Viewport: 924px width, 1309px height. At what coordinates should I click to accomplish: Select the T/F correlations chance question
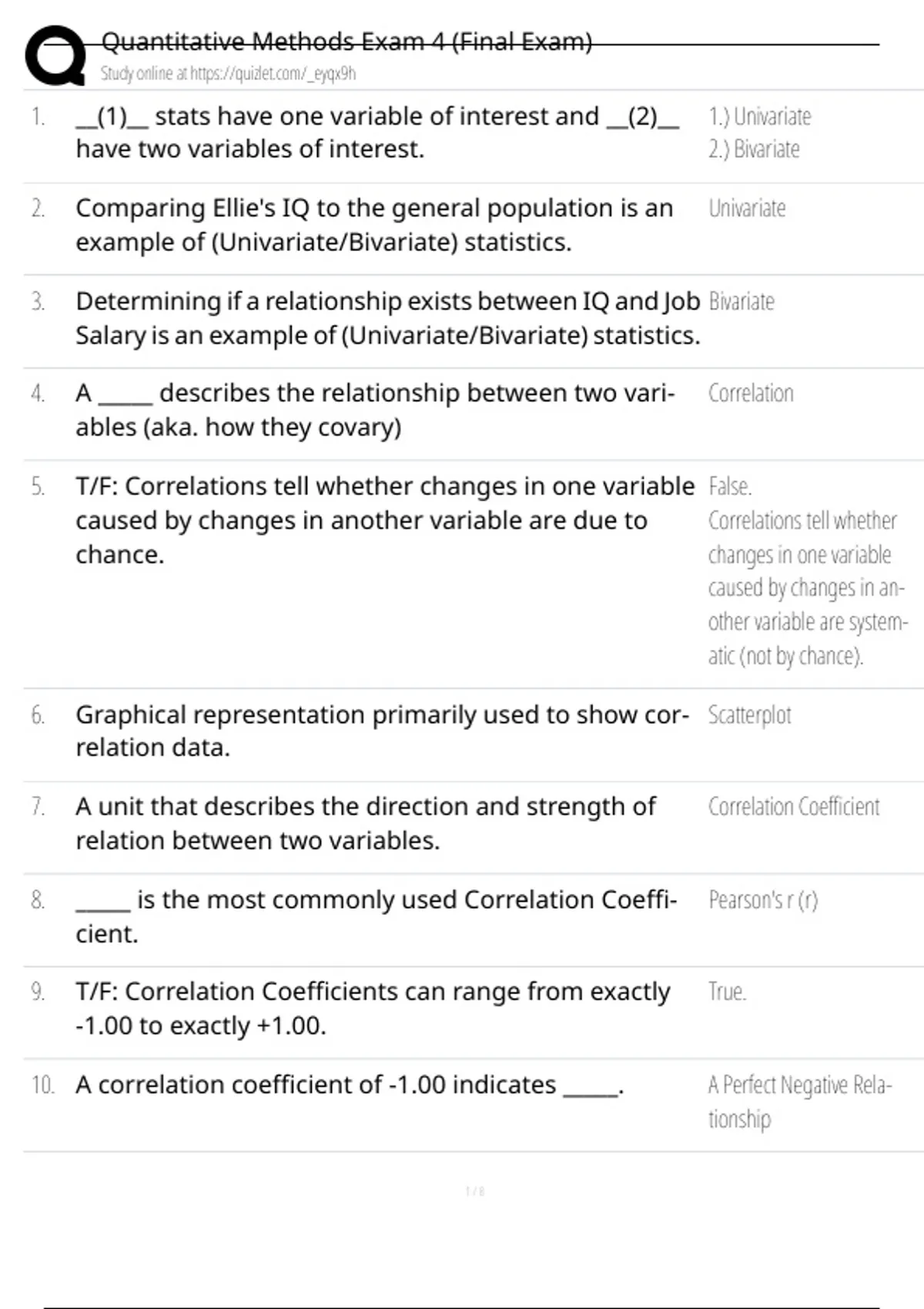click(384, 520)
